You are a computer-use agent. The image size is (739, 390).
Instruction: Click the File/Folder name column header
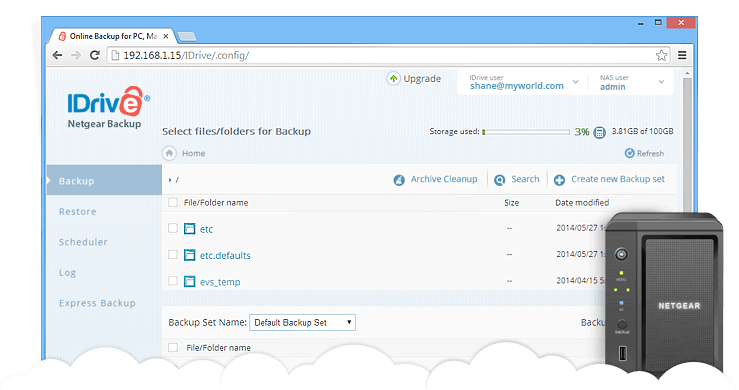click(x=216, y=203)
